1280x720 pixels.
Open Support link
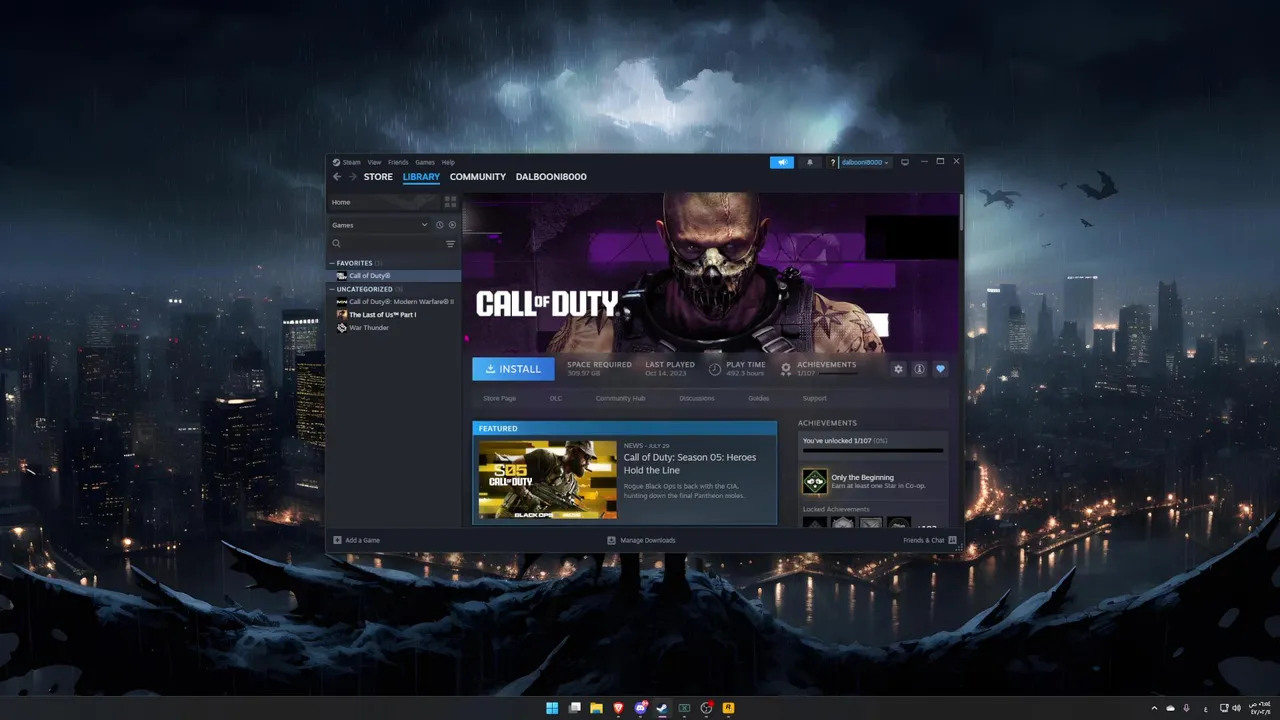[814, 398]
